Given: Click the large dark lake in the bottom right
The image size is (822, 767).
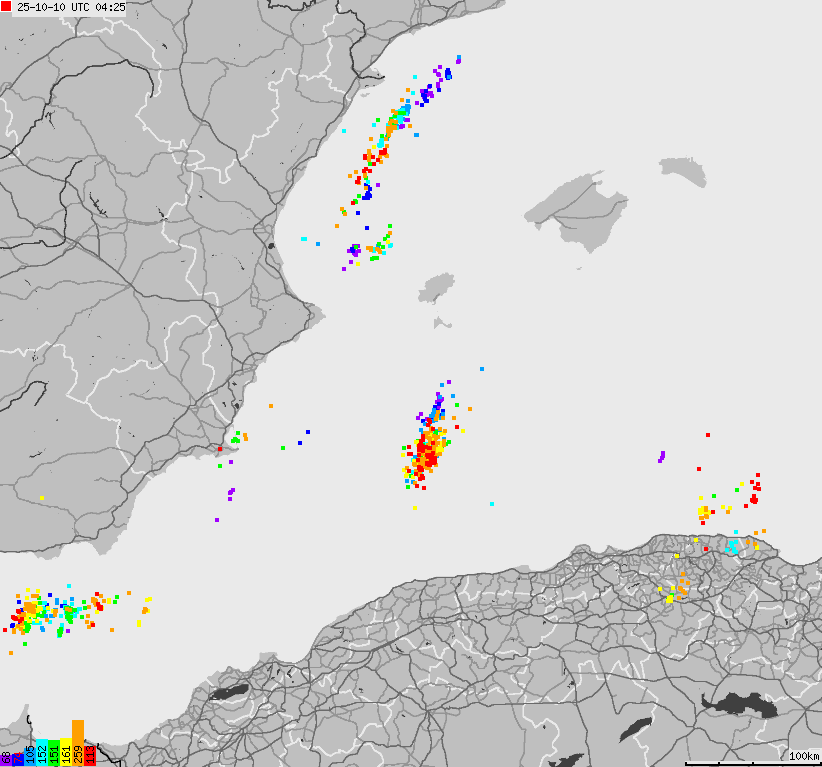Looking at the screenshot, I should pos(740,703).
